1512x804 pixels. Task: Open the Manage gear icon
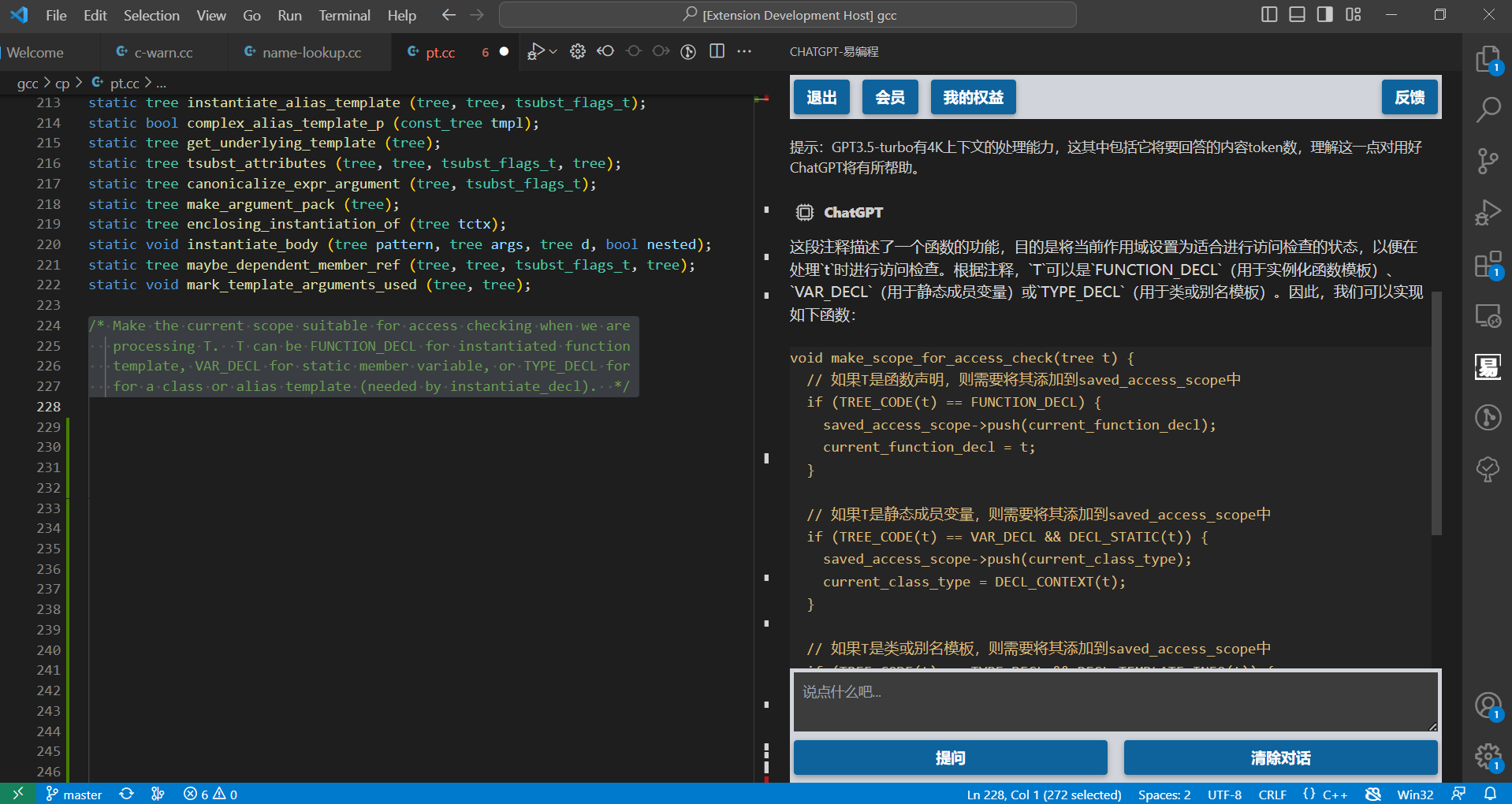[x=1488, y=757]
